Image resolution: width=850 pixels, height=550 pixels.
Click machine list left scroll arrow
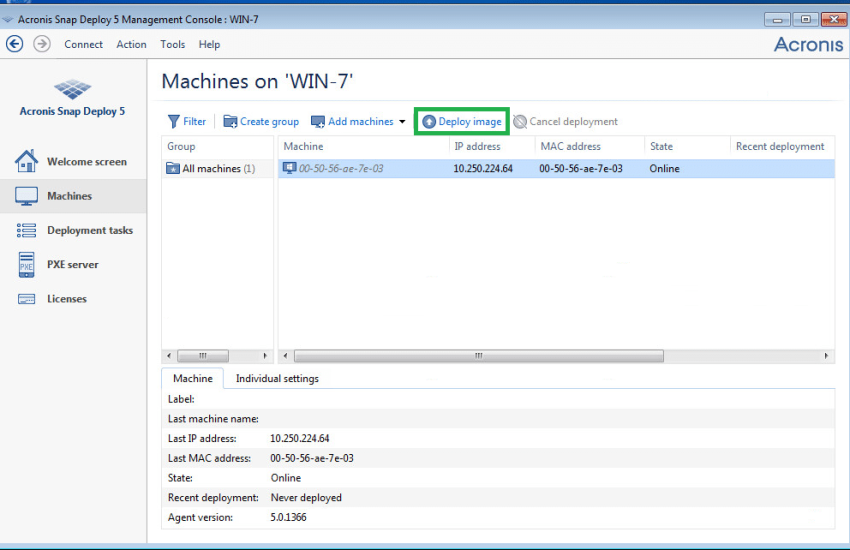pos(286,356)
